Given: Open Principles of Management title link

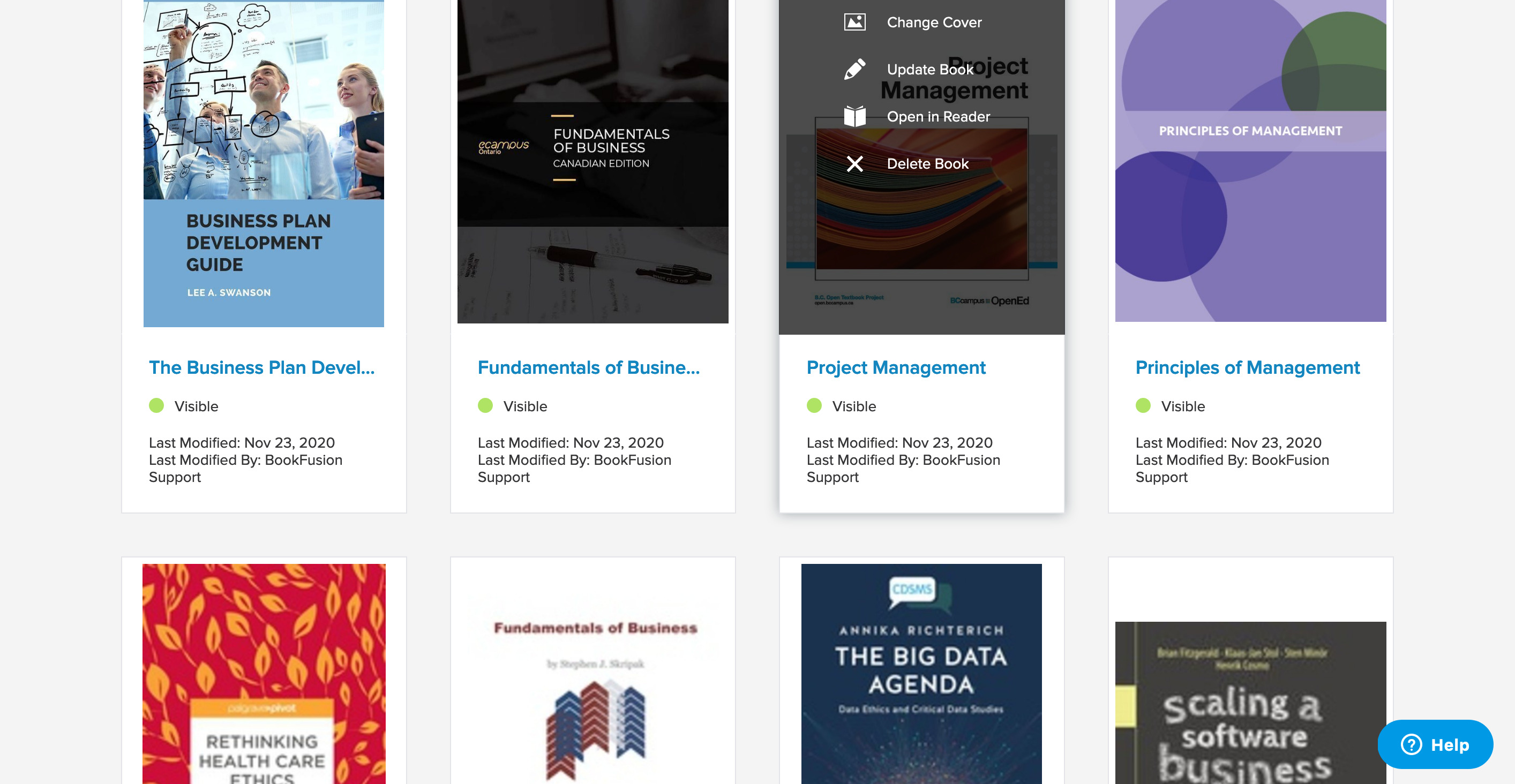Looking at the screenshot, I should pyautogui.click(x=1247, y=367).
